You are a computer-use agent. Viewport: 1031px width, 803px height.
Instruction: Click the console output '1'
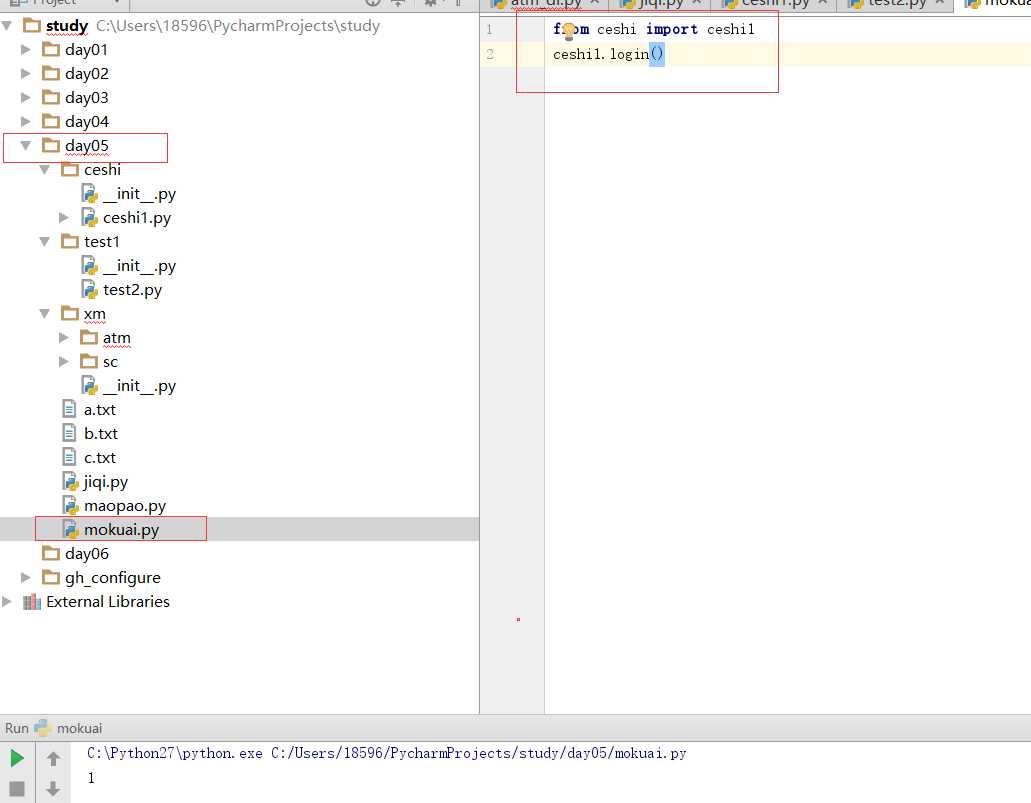point(91,777)
